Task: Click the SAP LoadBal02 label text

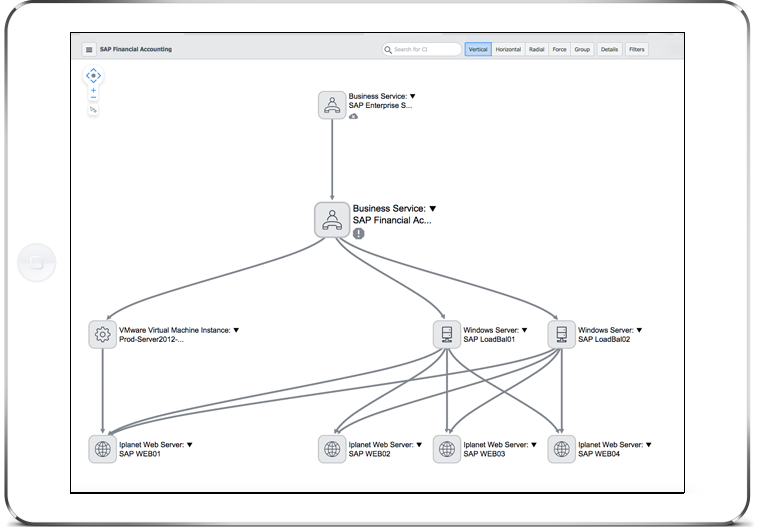Action: [x=604, y=339]
